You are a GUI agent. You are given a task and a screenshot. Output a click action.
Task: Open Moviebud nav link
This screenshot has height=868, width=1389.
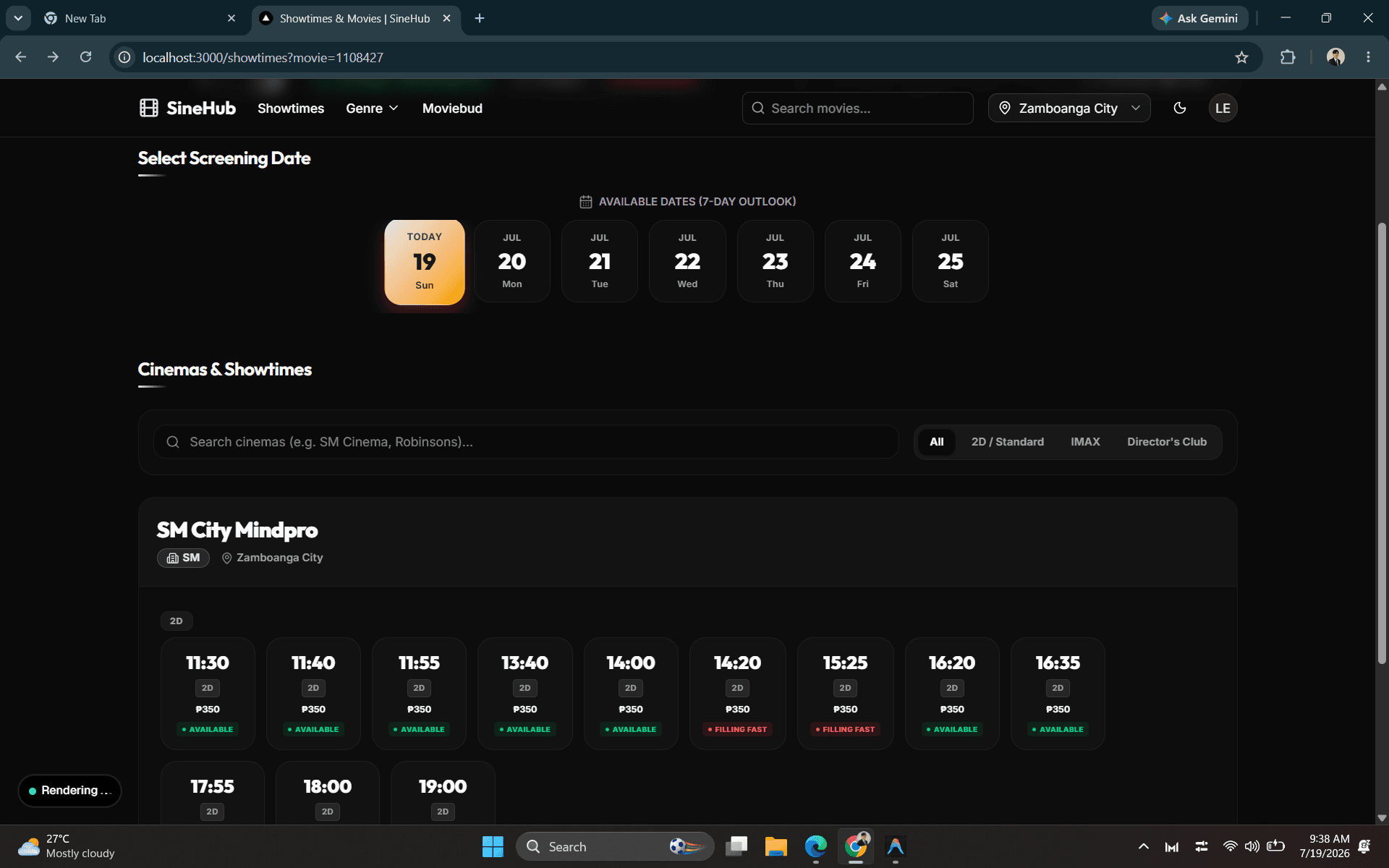(452, 108)
